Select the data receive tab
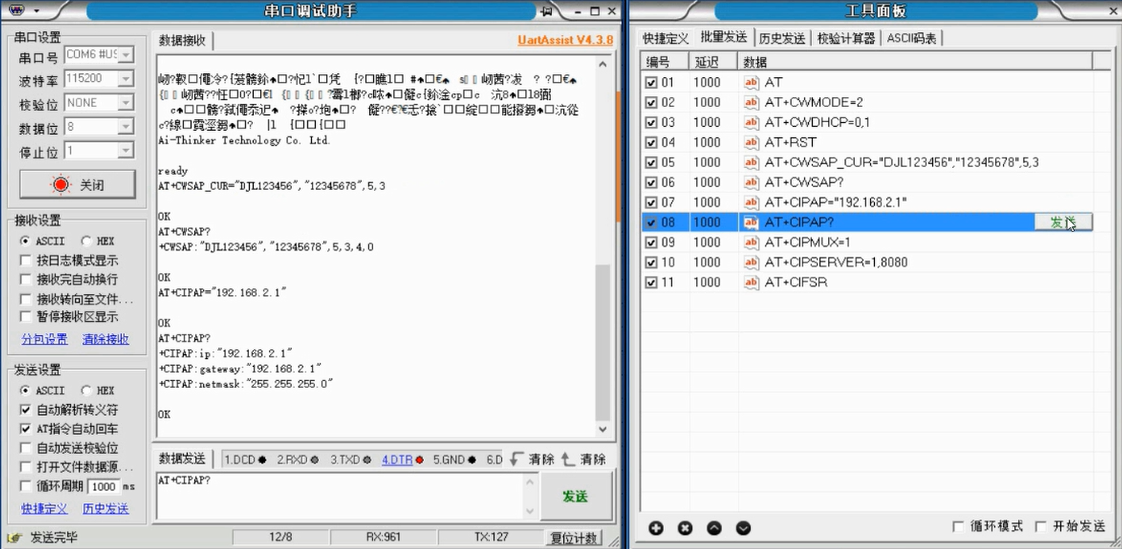Viewport: 1122px width, 549px height. coord(182,40)
